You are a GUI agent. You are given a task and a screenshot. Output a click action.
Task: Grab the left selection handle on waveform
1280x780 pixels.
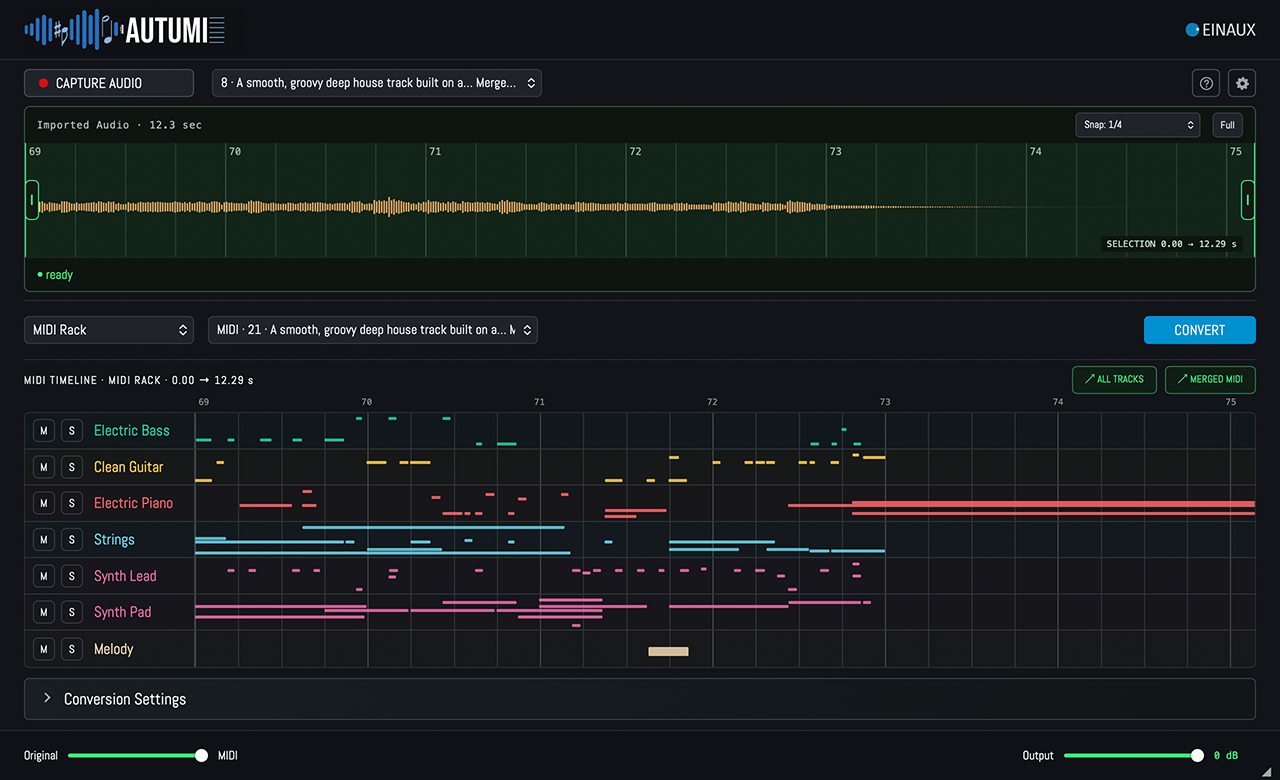point(32,200)
